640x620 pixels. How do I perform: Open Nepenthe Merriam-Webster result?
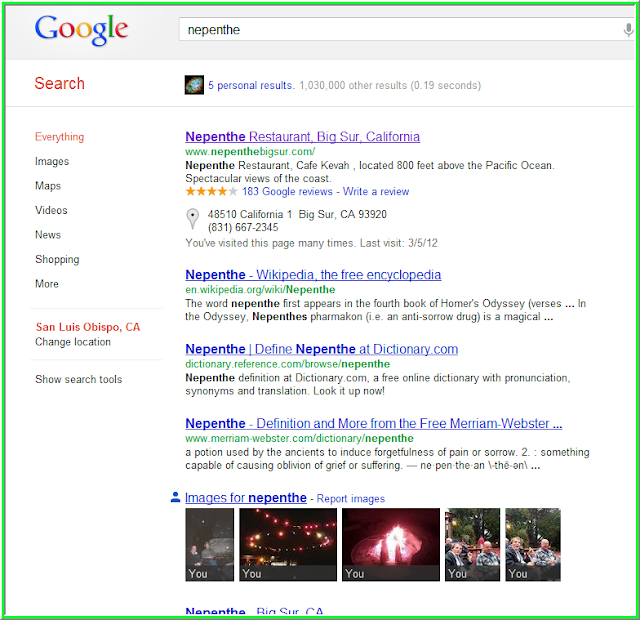click(x=373, y=423)
